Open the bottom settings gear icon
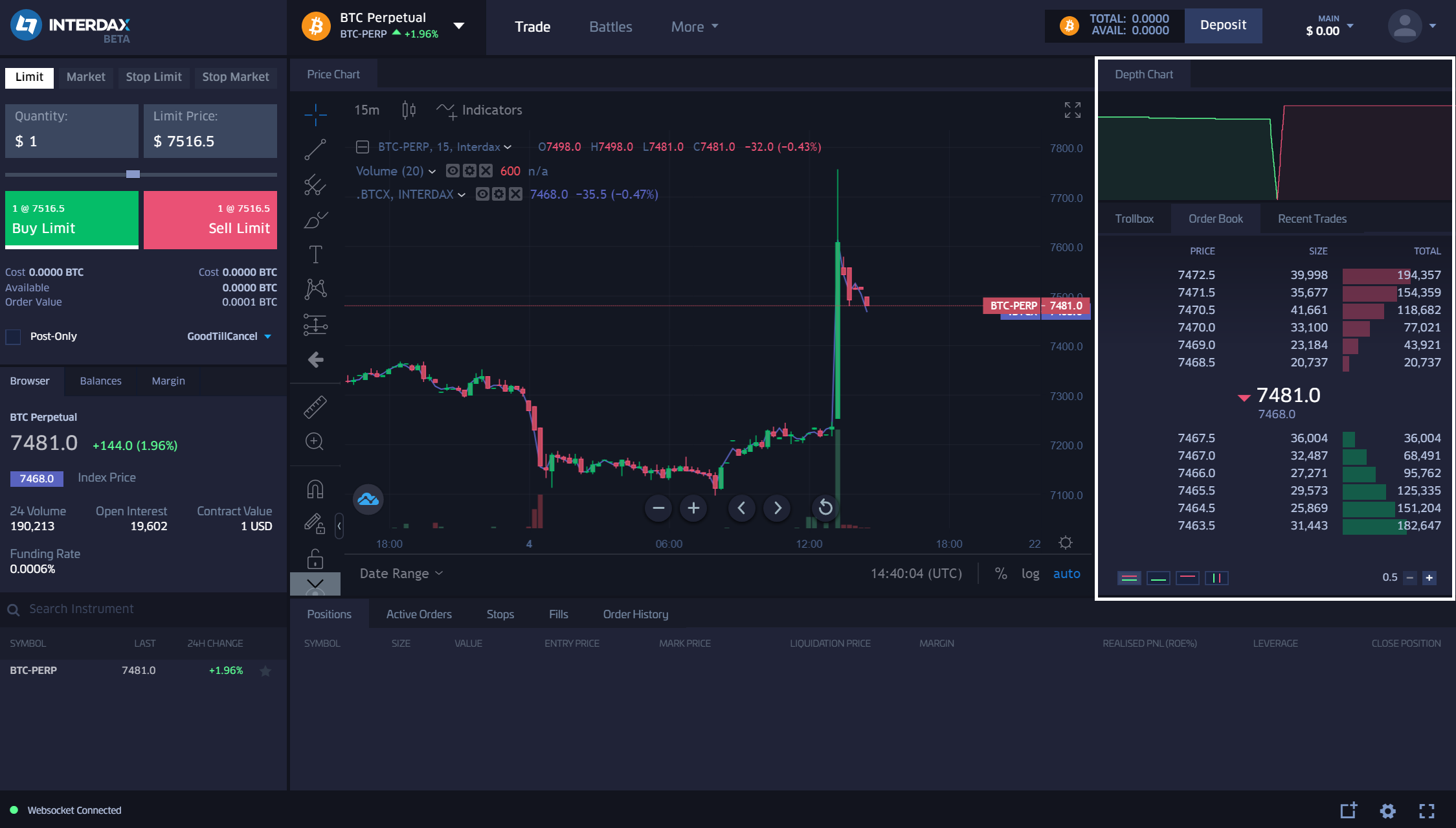Image resolution: width=1456 pixels, height=828 pixels. 1388,811
